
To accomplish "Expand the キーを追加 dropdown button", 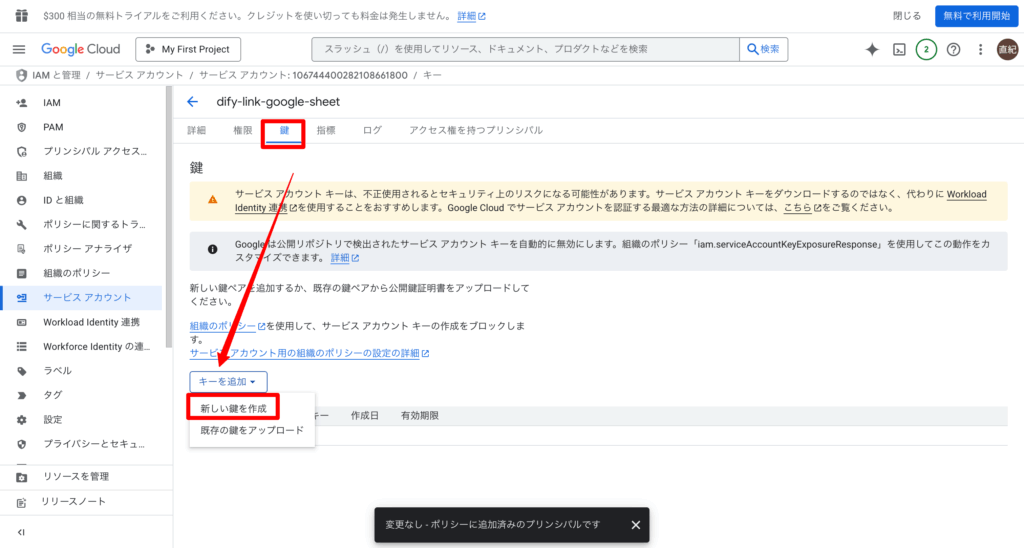I will pyautogui.click(x=228, y=381).
